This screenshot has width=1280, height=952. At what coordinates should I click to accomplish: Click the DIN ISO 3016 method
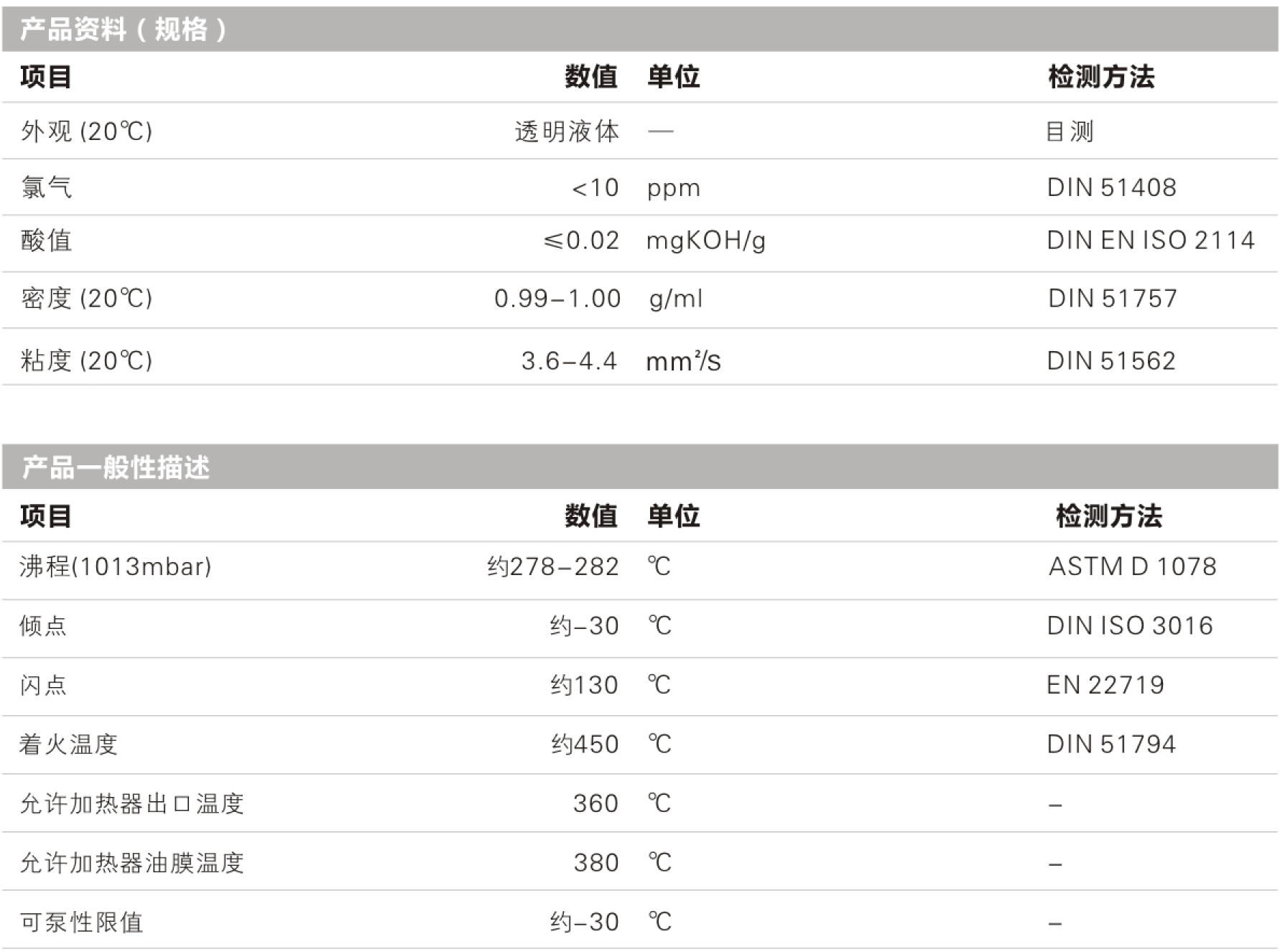tap(1130, 626)
